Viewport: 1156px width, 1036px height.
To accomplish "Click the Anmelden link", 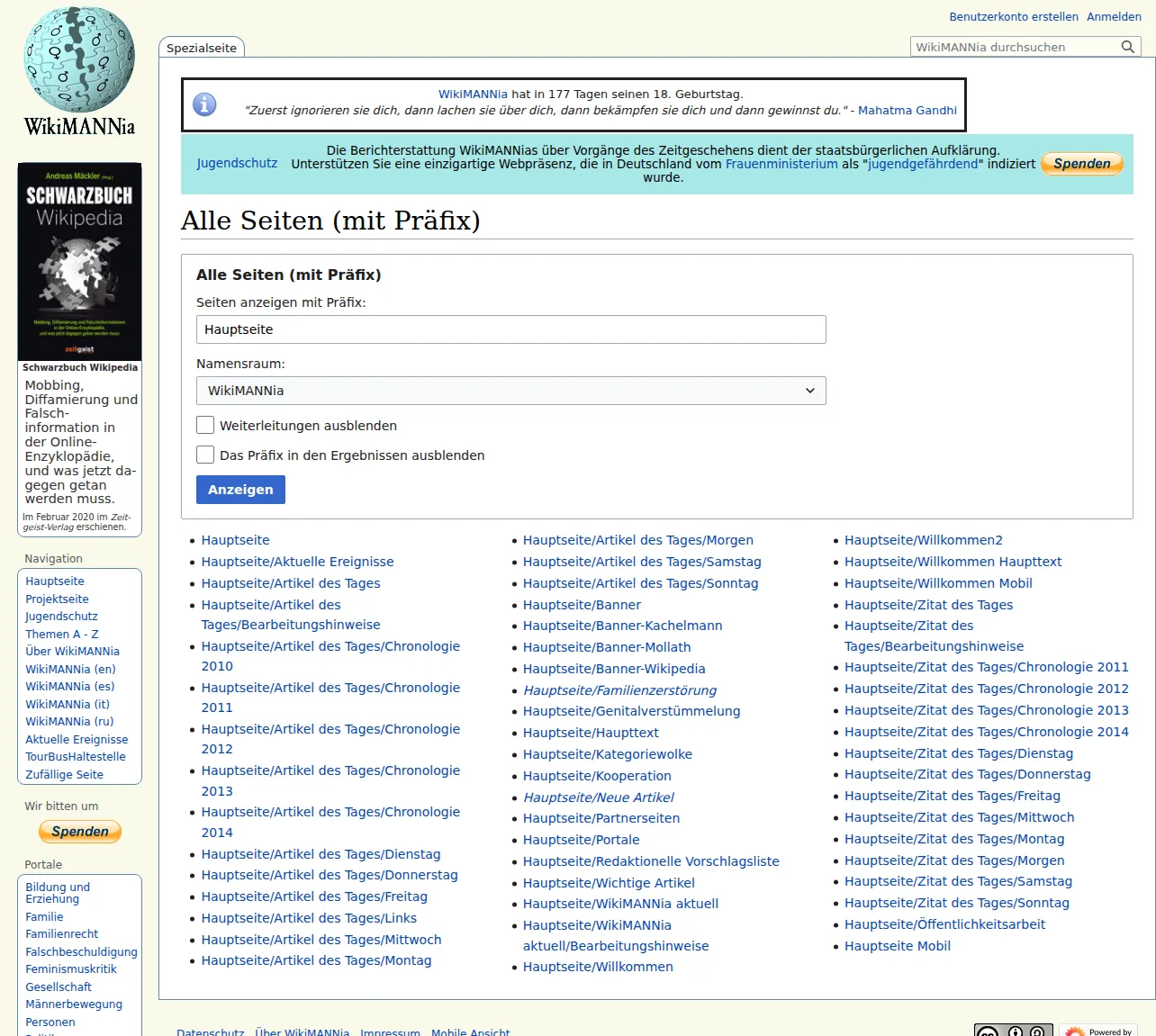I will (x=1114, y=17).
